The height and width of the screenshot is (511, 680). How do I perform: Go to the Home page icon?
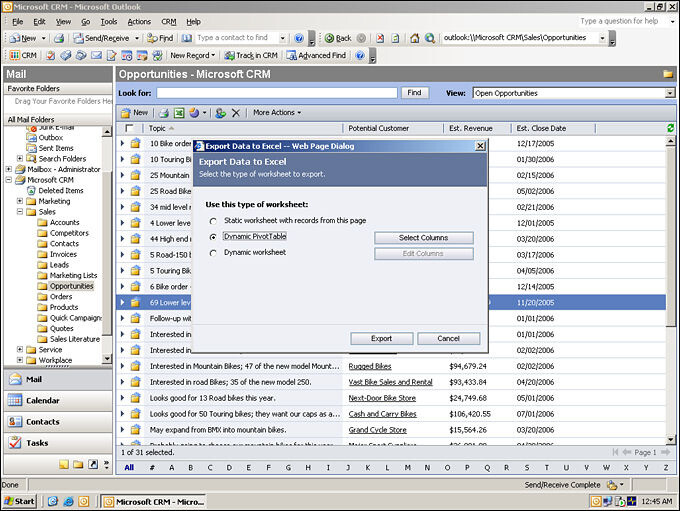pyautogui.click(x=415, y=38)
